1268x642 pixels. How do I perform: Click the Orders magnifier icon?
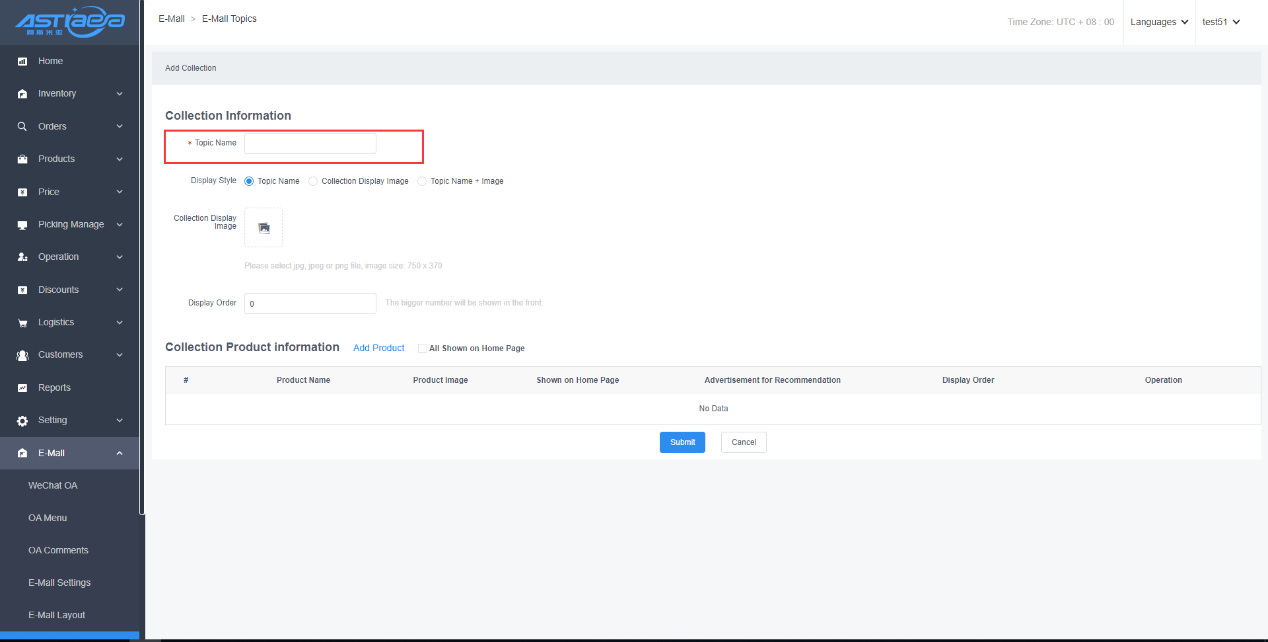(22, 127)
